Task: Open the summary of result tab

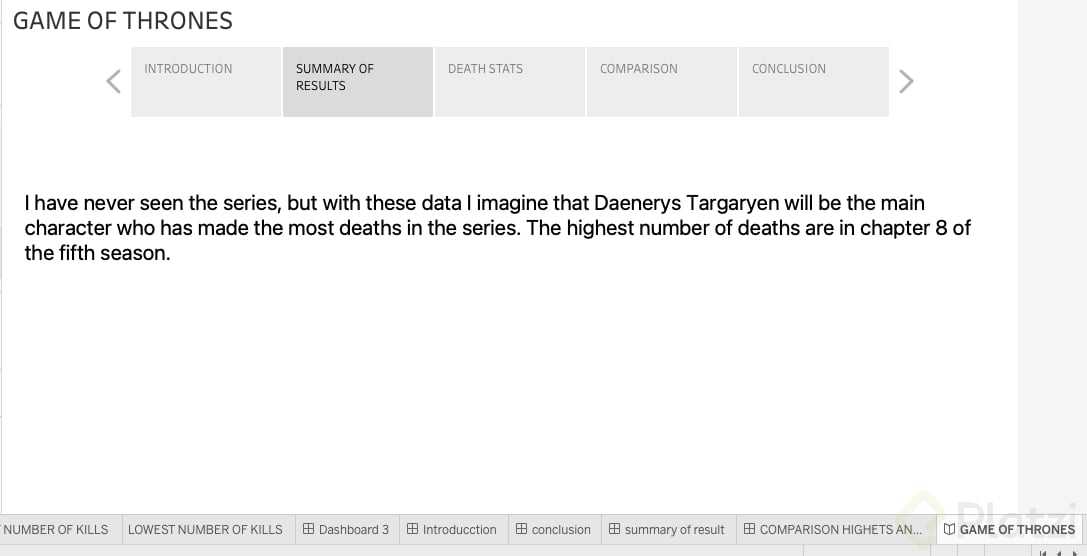Action: (x=668, y=530)
